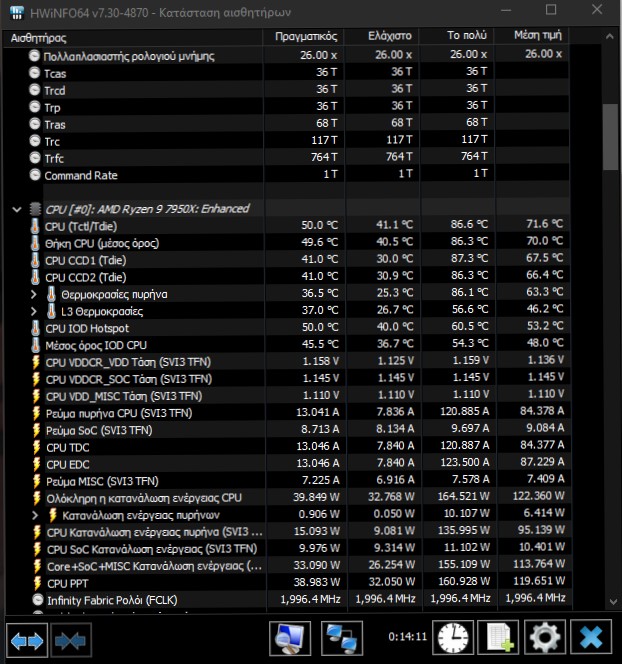Click the chip icon of the Ryzen 9 7950X group

pyautogui.click(x=35, y=209)
